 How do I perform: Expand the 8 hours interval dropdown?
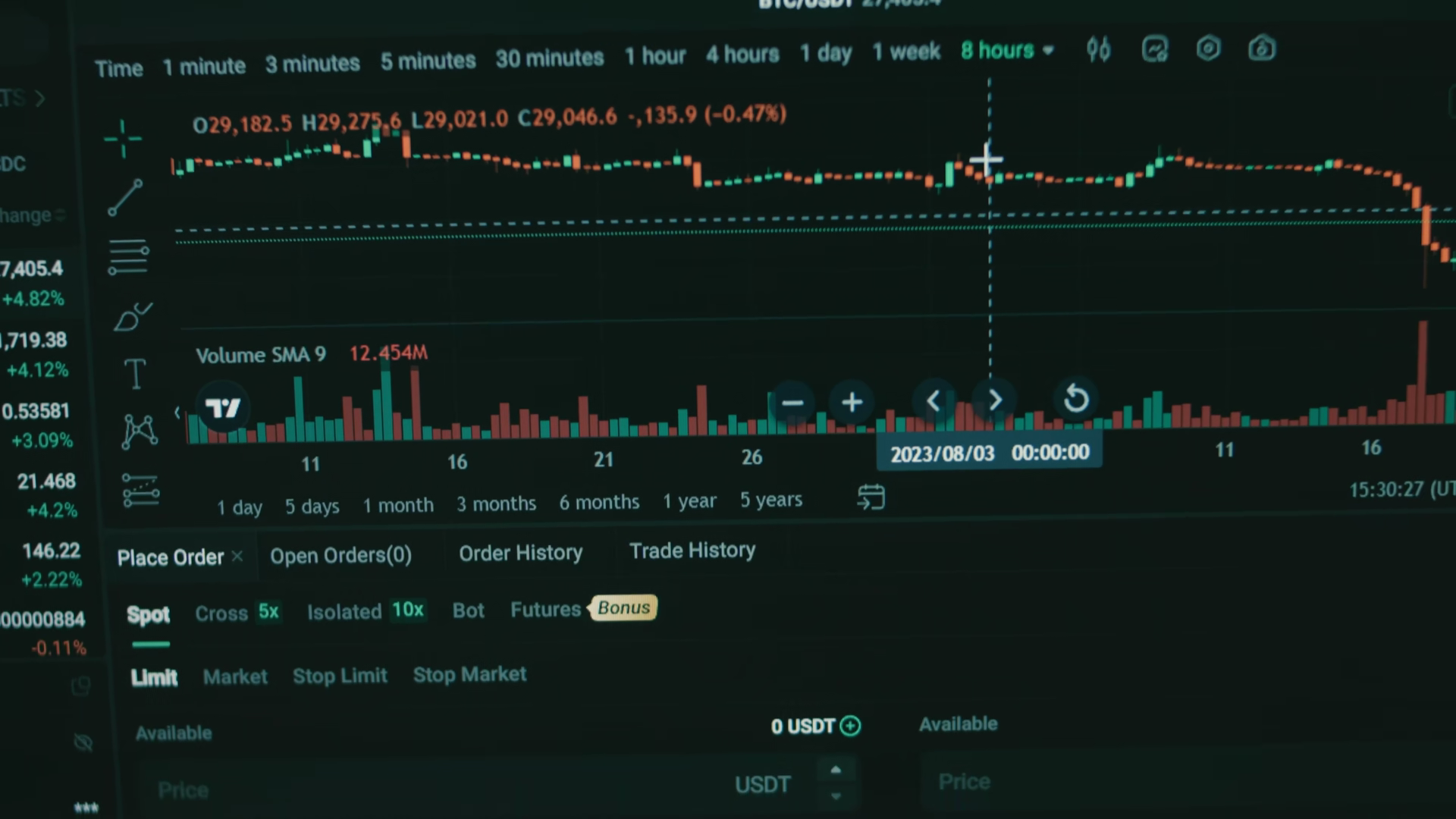tap(1007, 51)
